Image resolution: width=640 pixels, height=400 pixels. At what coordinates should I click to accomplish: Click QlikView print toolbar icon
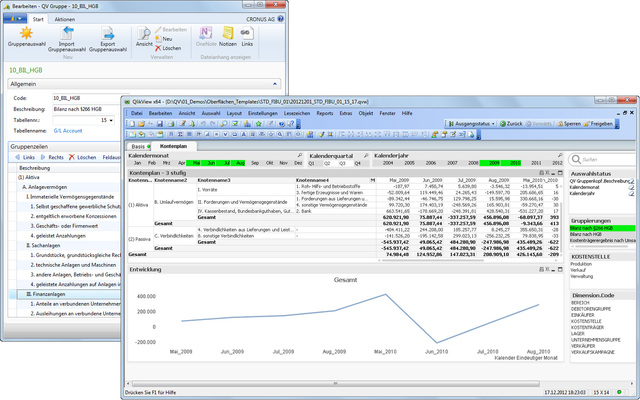click(171, 124)
